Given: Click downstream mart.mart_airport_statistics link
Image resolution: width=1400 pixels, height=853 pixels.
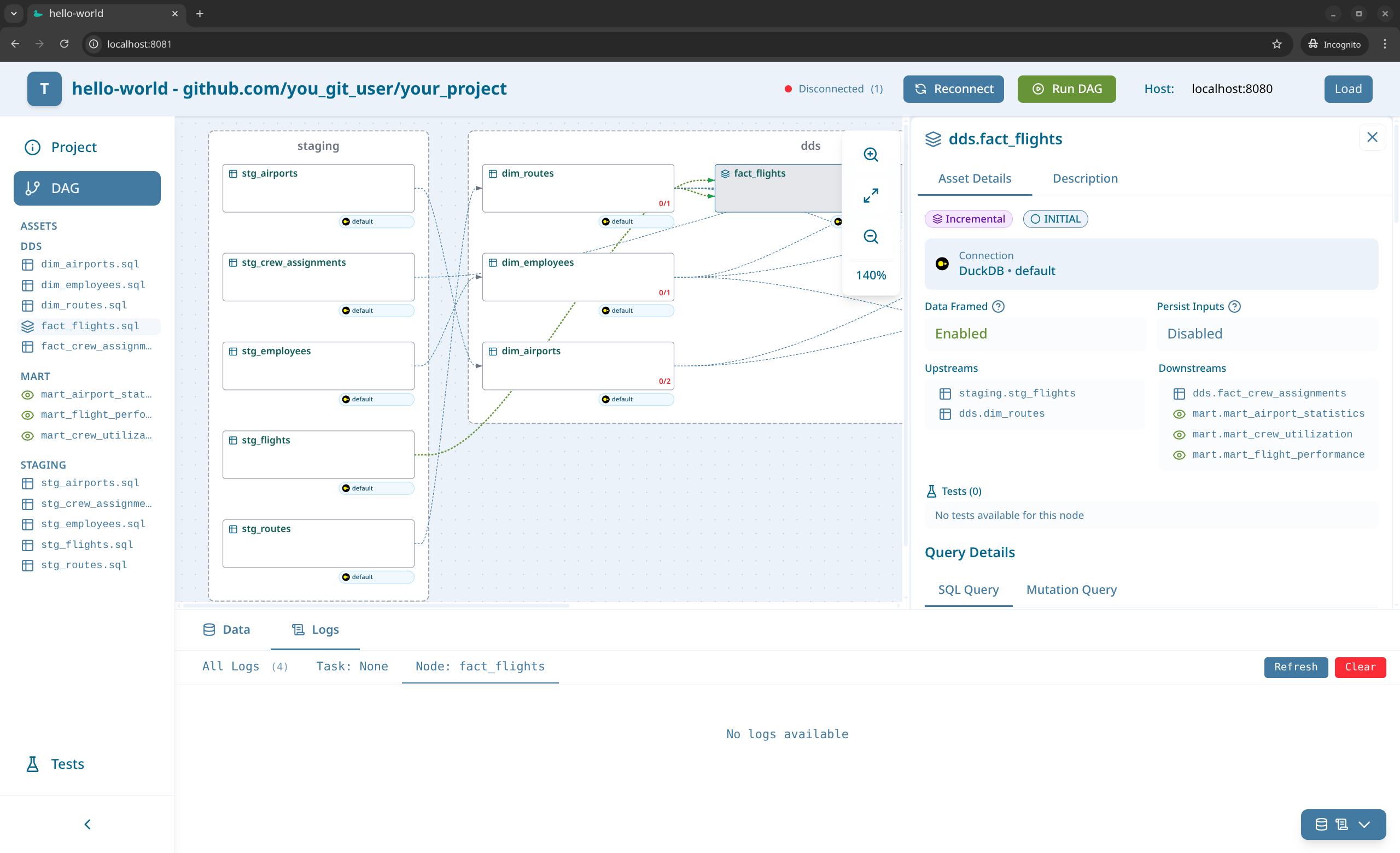Looking at the screenshot, I should [x=1278, y=413].
